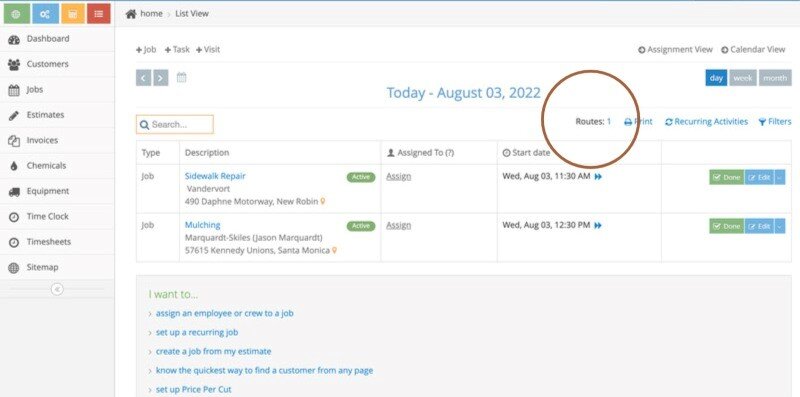Add a new Job

146,49
